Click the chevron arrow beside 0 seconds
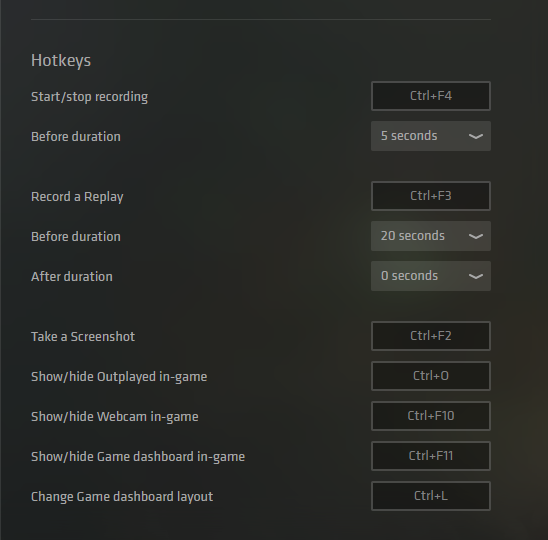 475,276
